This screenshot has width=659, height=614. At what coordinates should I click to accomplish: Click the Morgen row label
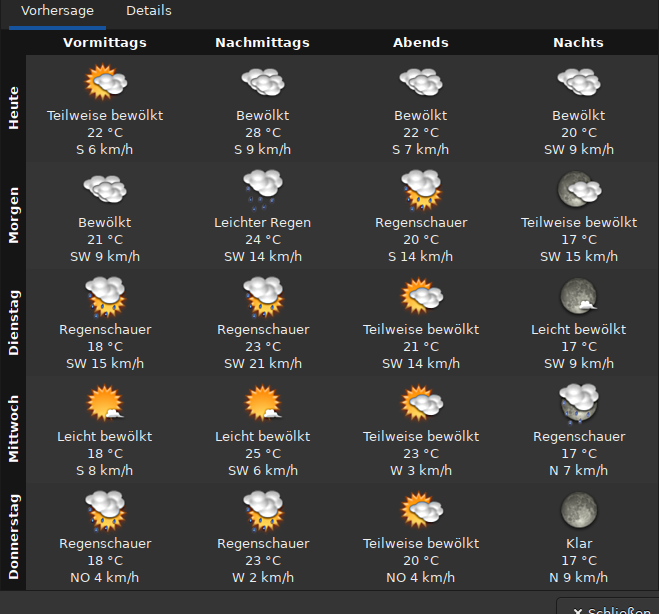click(13, 215)
